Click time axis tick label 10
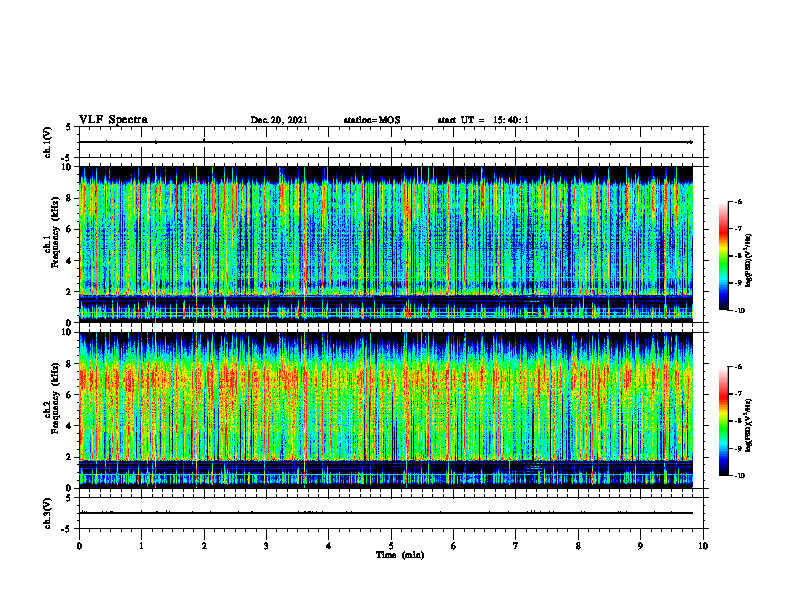The width and height of the screenshot is (792, 612). click(703, 546)
